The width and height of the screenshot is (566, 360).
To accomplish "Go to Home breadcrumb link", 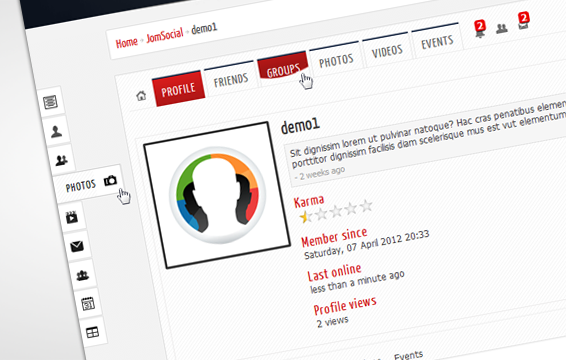I will tap(126, 43).
